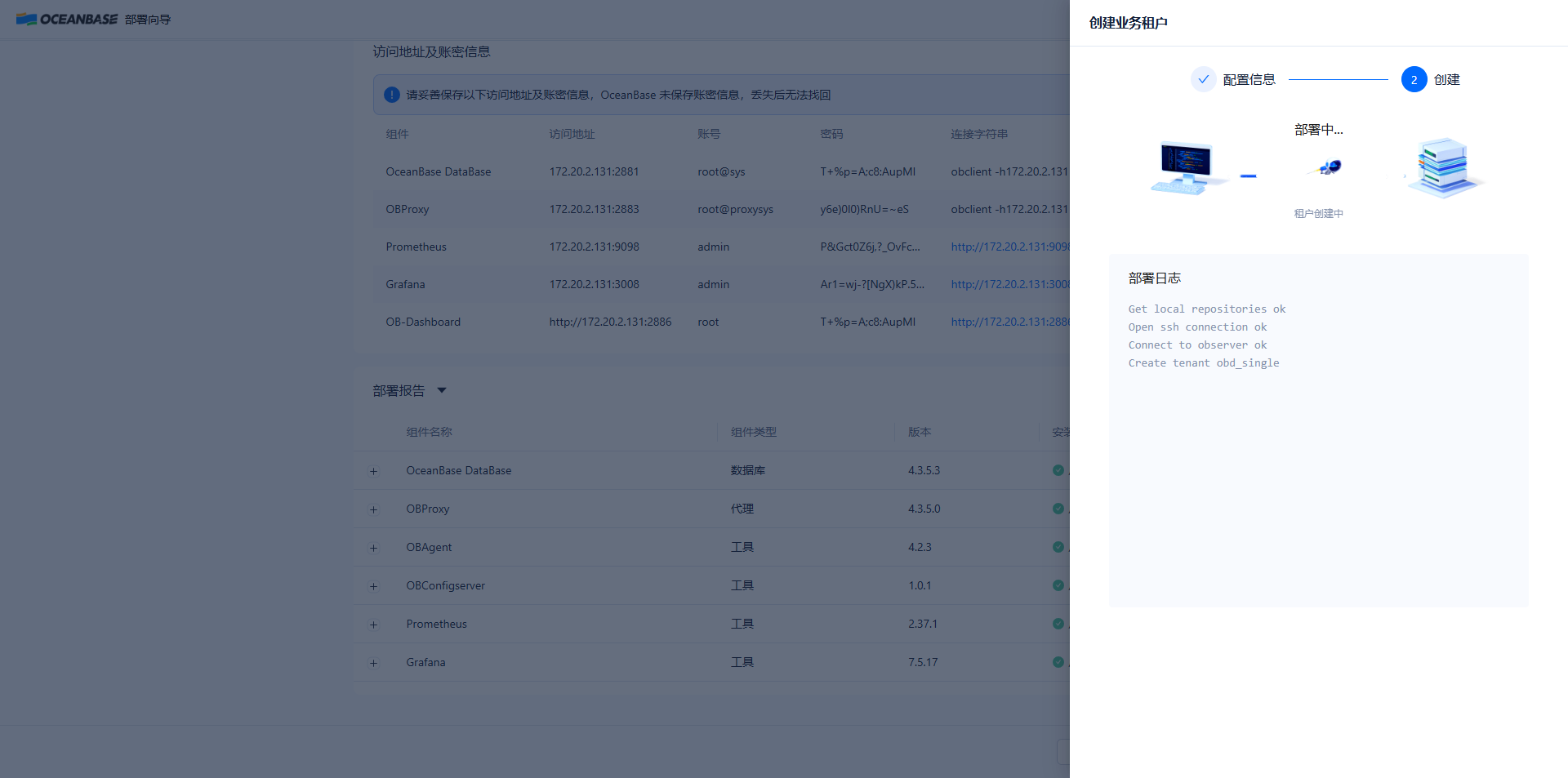Click the 组件 column header
Viewport: 1568px width, 778px height.
[397, 134]
